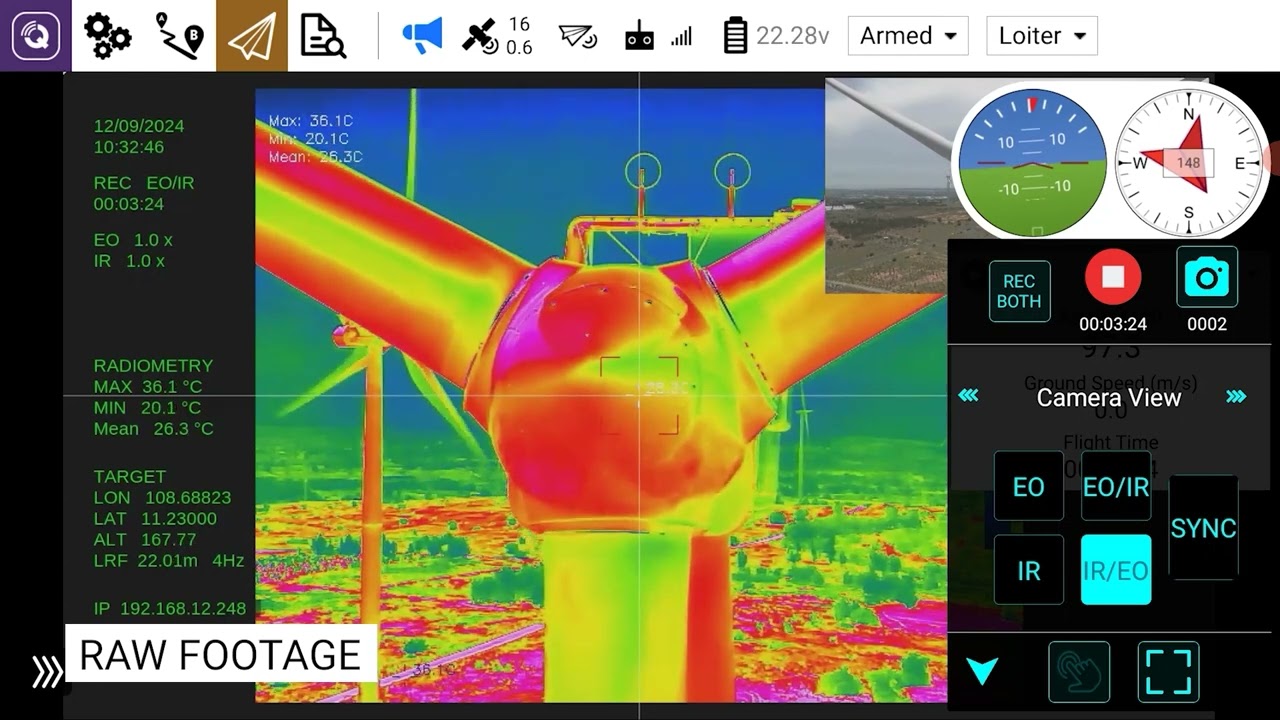Go to previous panel with left chevrons
Image resolution: width=1280 pixels, height=720 pixels.
point(968,396)
